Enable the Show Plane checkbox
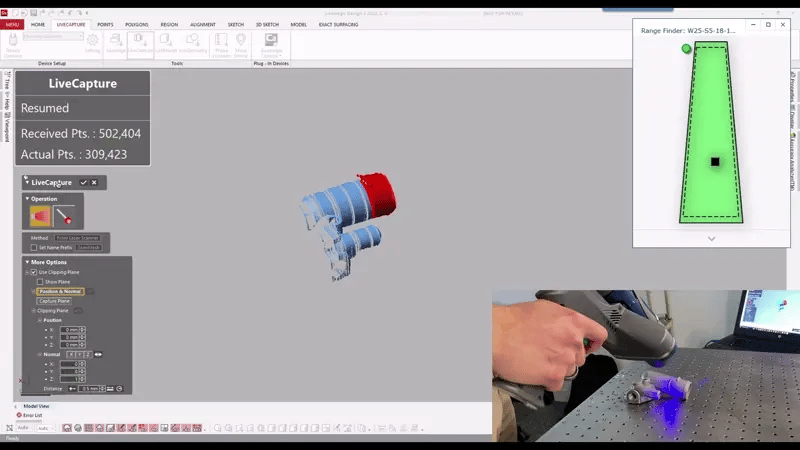The width and height of the screenshot is (800, 450). [39, 282]
